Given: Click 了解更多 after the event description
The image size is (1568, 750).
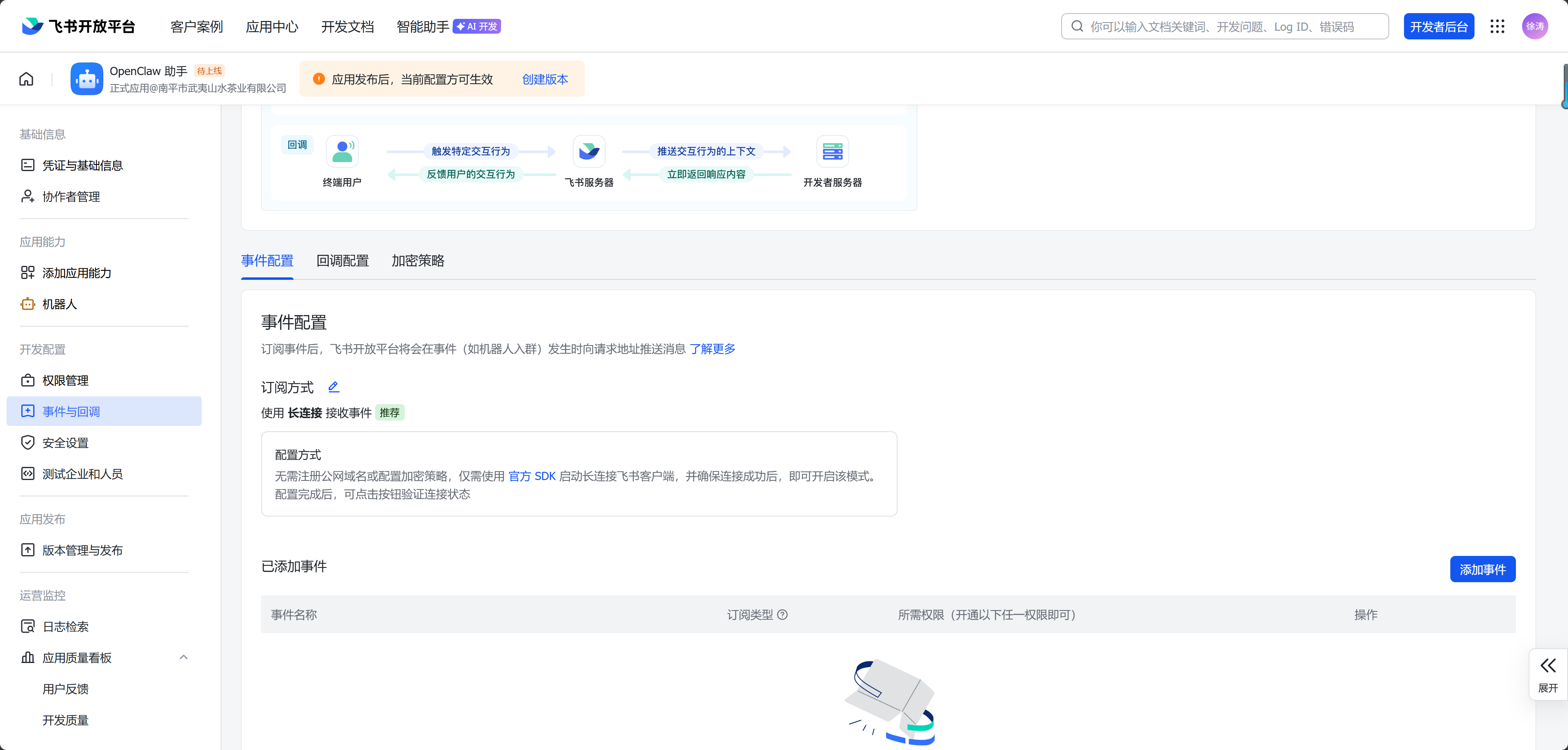Looking at the screenshot, I should [713, 349].
